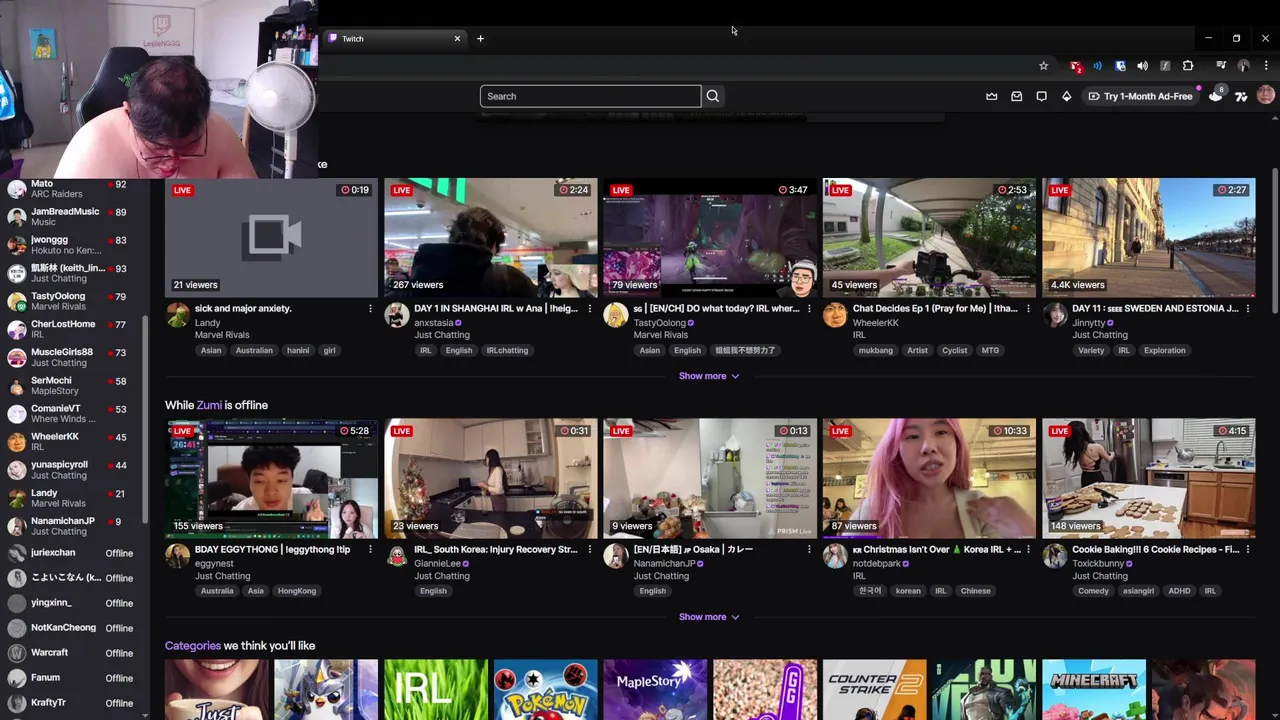Click the stream title 'sick and major anxiety.'

[x=243, y=309]
